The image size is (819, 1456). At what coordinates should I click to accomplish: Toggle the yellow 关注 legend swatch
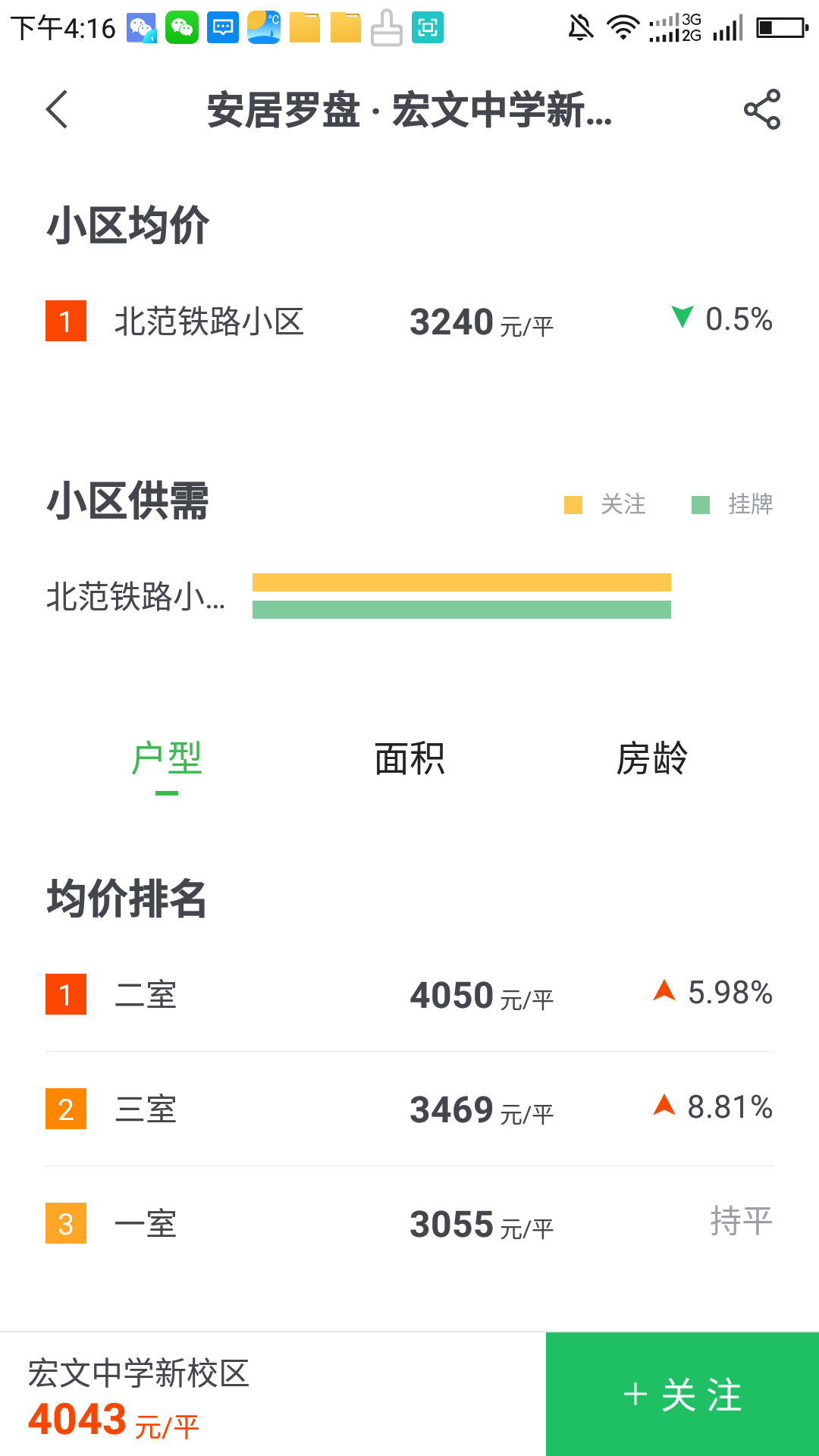[x=573, y=504]
